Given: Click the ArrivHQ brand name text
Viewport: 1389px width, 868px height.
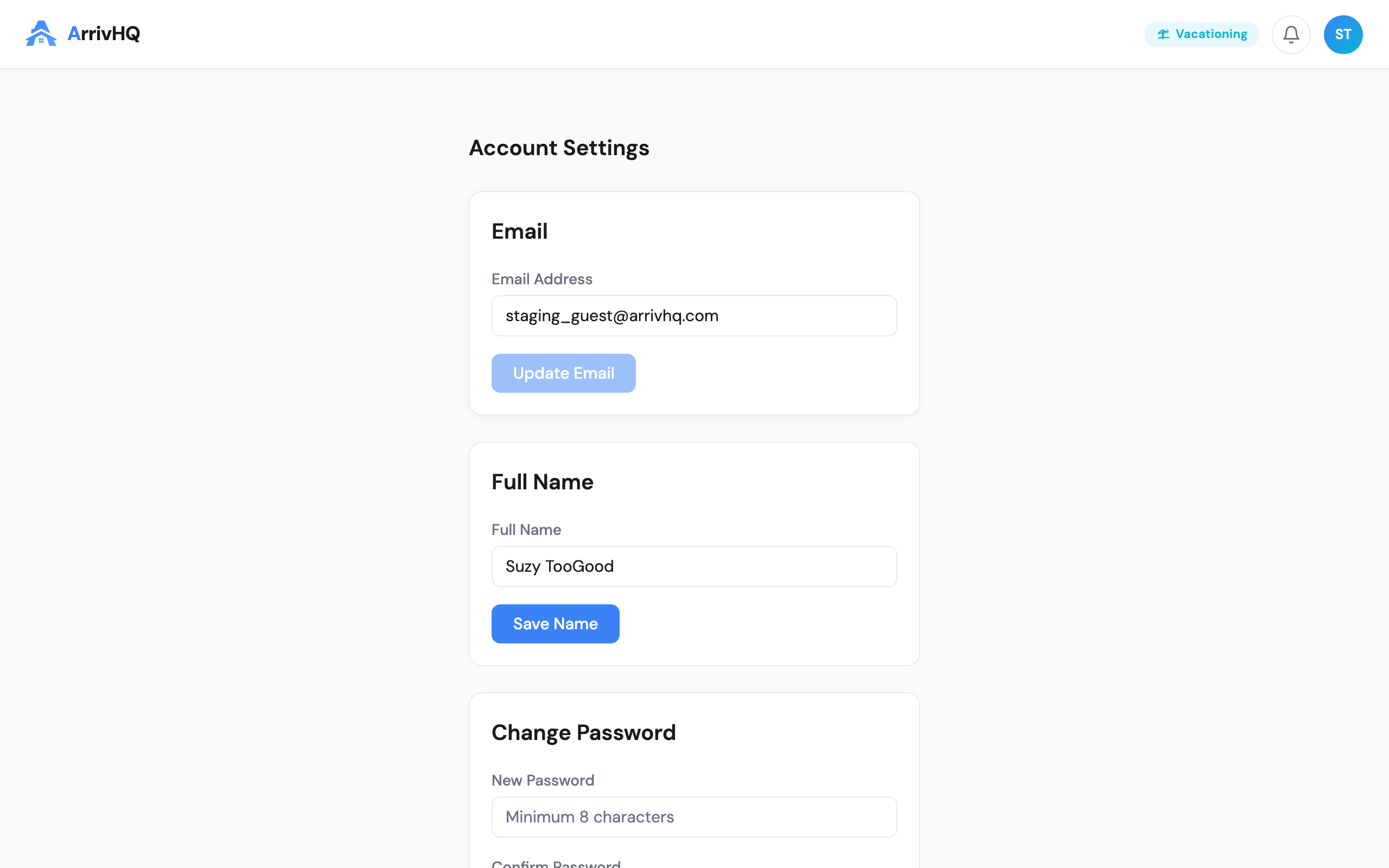Looking at the screenshot, I should pos(104,33).
